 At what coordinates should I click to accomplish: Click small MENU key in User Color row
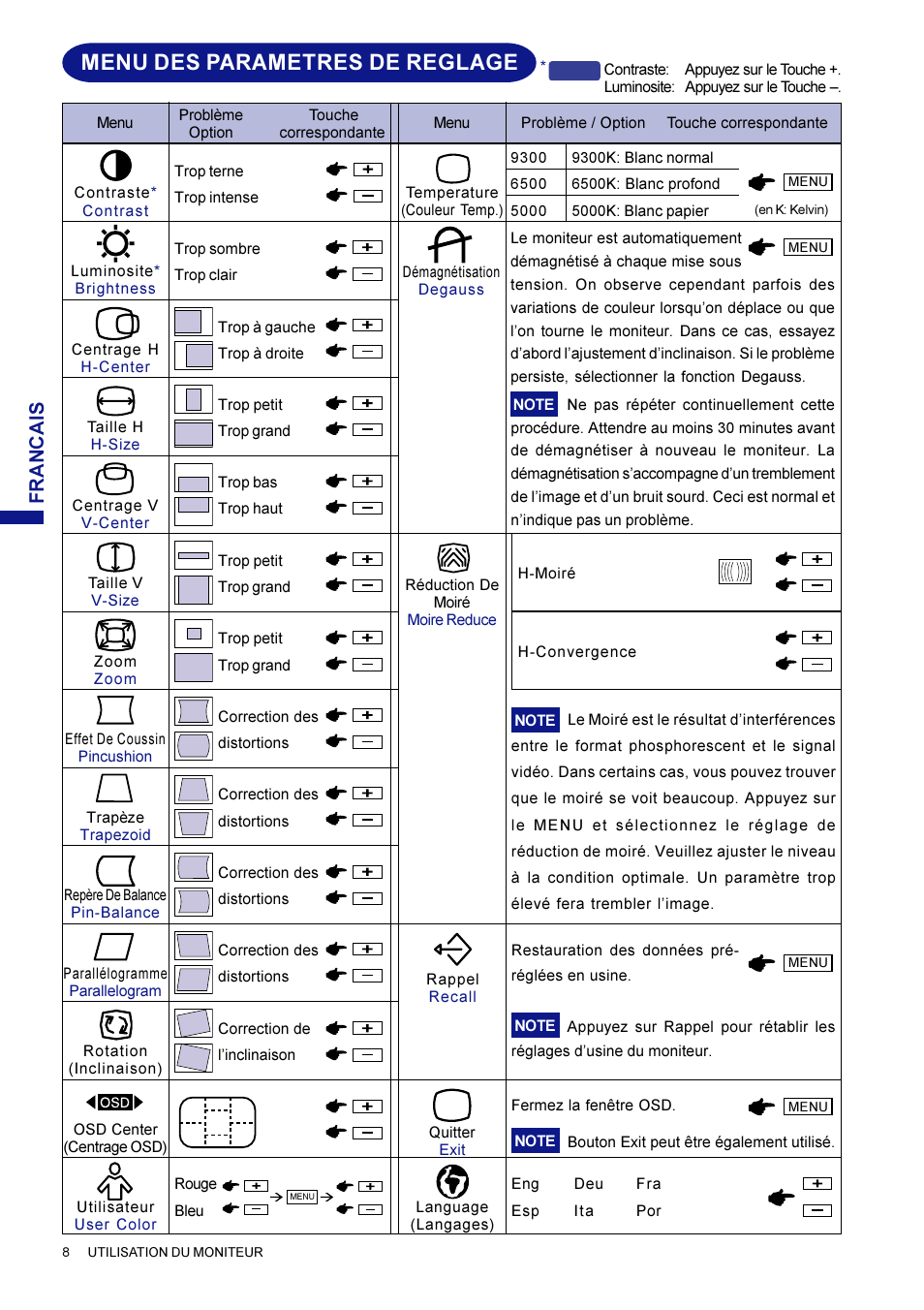303,1197
